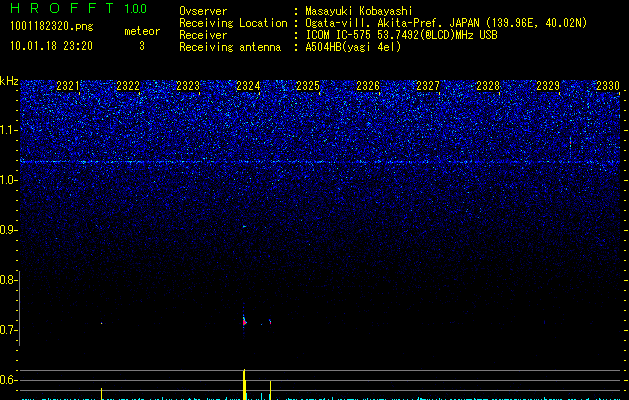Click the meteor count value 3
Viewport: 629px width, 400px height.
[141, 45]
